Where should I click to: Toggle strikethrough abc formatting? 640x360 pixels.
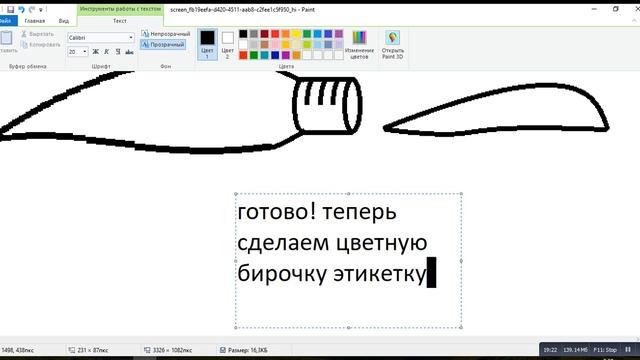tap(129, 52)
